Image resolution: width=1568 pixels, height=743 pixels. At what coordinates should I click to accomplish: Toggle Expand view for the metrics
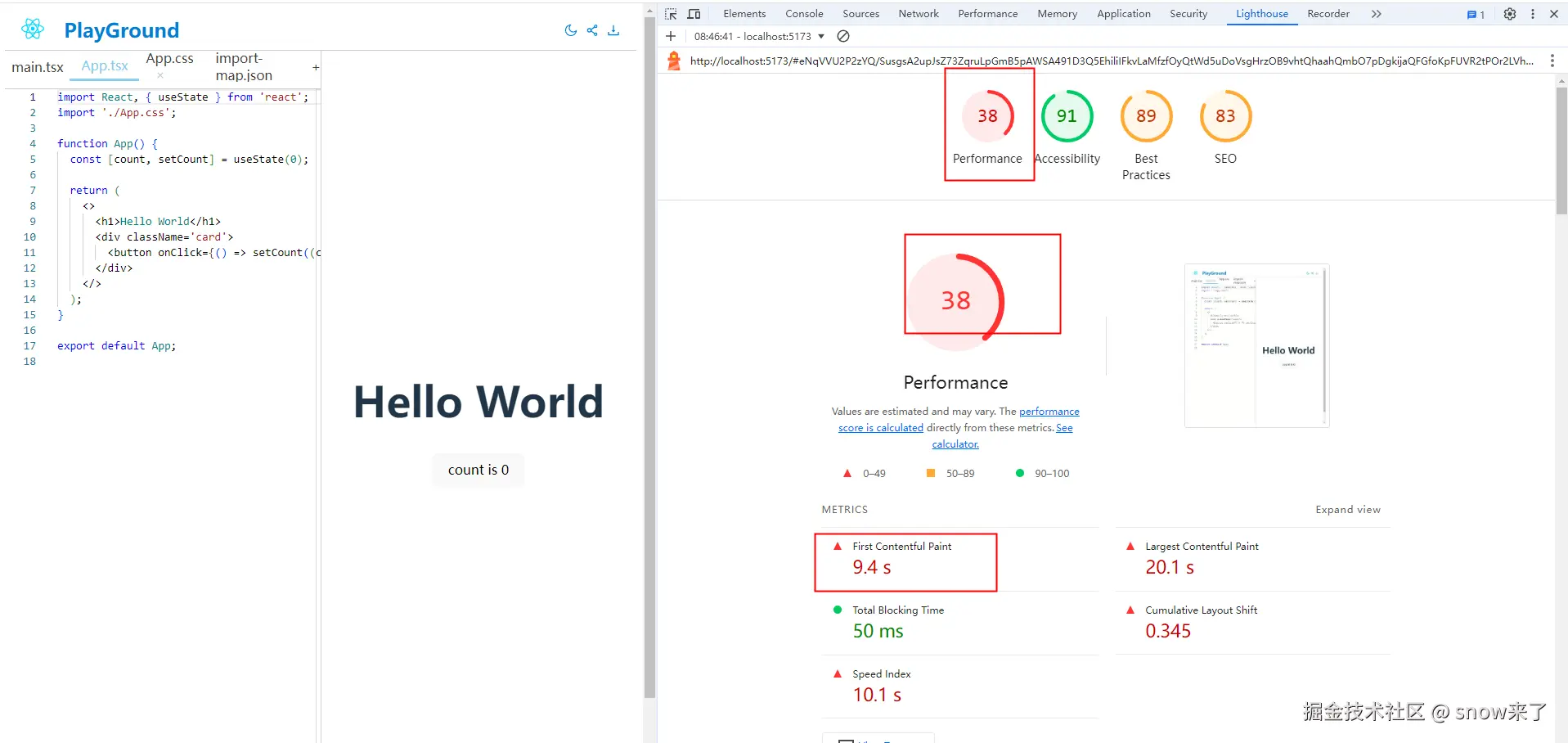coord(1348,510)
